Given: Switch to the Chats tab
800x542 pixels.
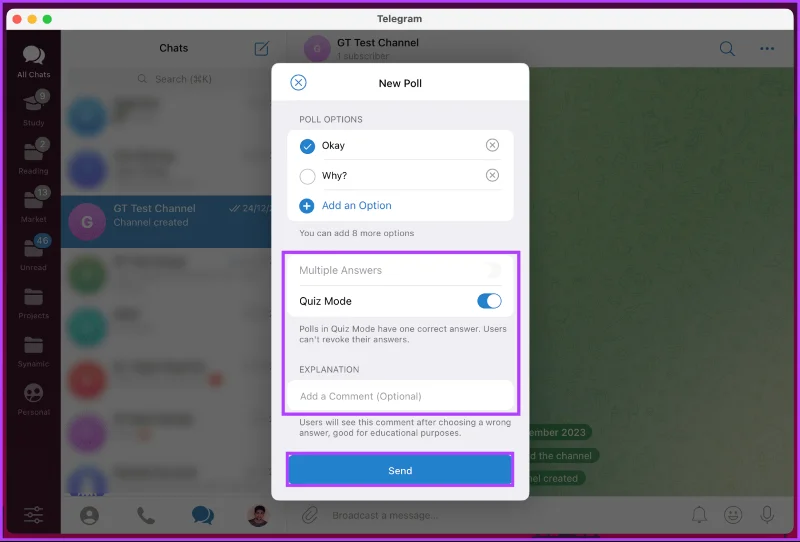Looking at the screenshot, I should pos(203,515).
